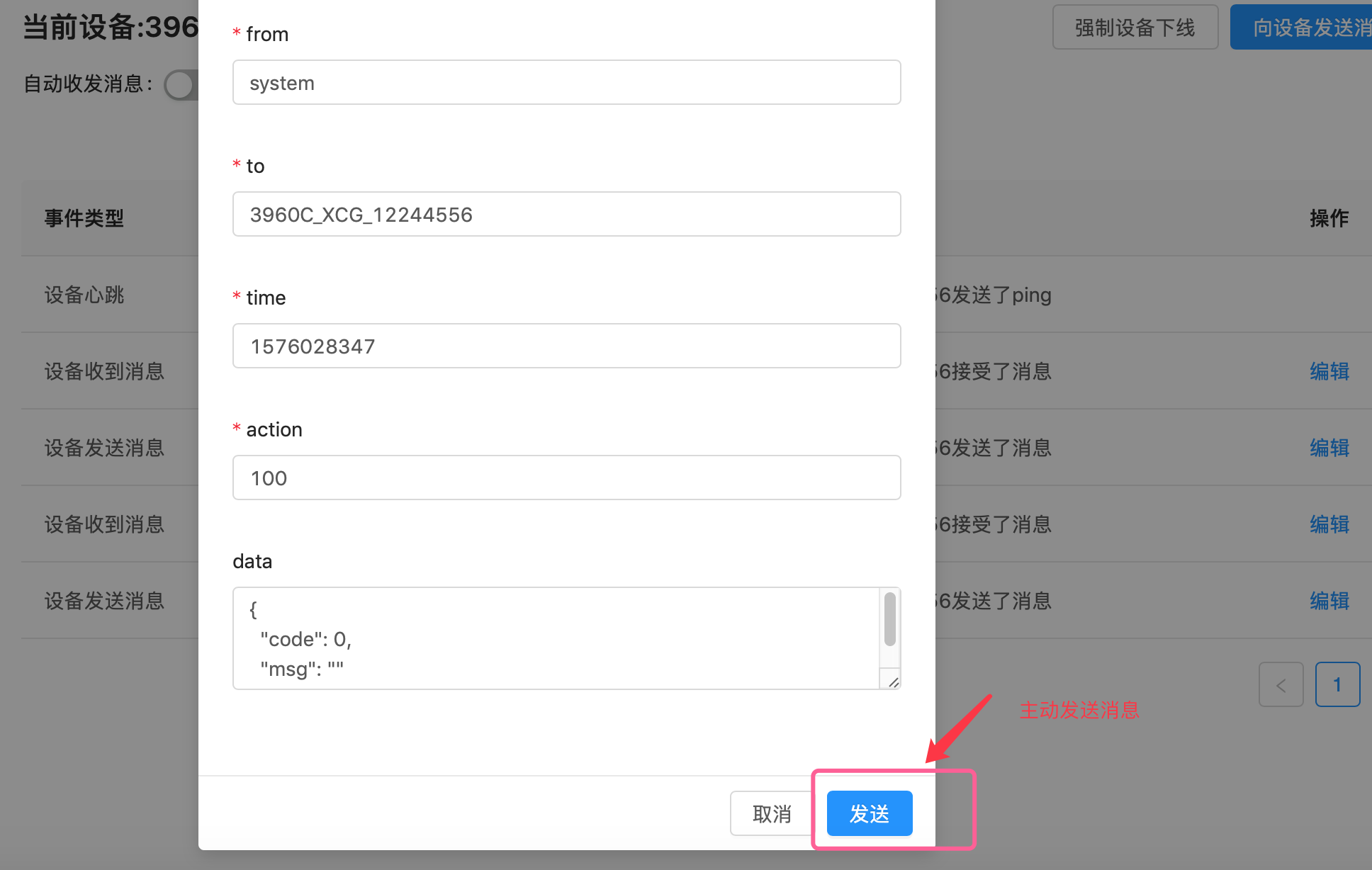Click 编辑 link for first 设备发送消息 row
The width and height of the screenshot is (1372, 870).
pyautogui.click(x=1329, y=448)
